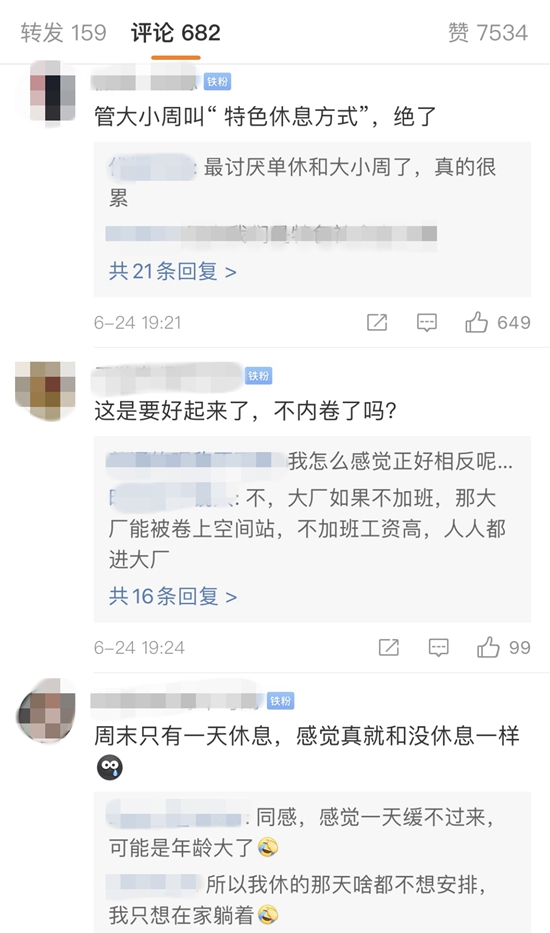
Task: Open the third commenter's avatar
Action: pos(46,710)
